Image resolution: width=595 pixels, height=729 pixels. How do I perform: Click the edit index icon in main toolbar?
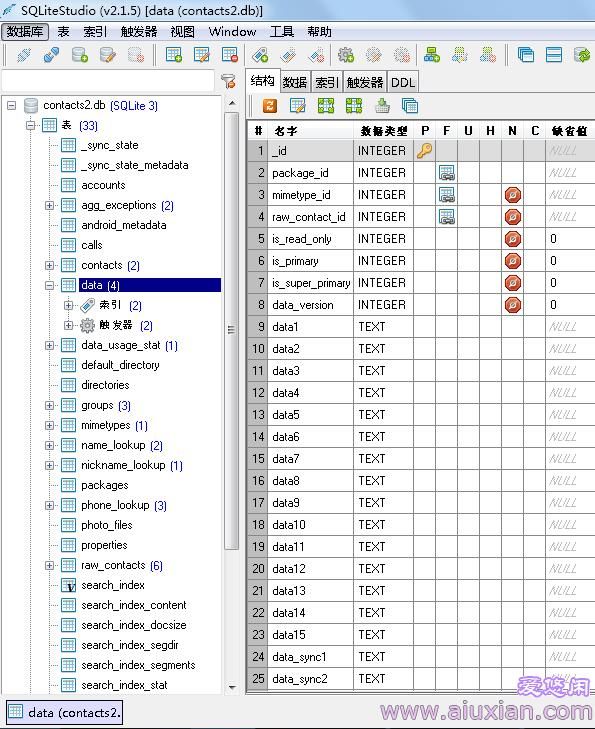point(288,55)
